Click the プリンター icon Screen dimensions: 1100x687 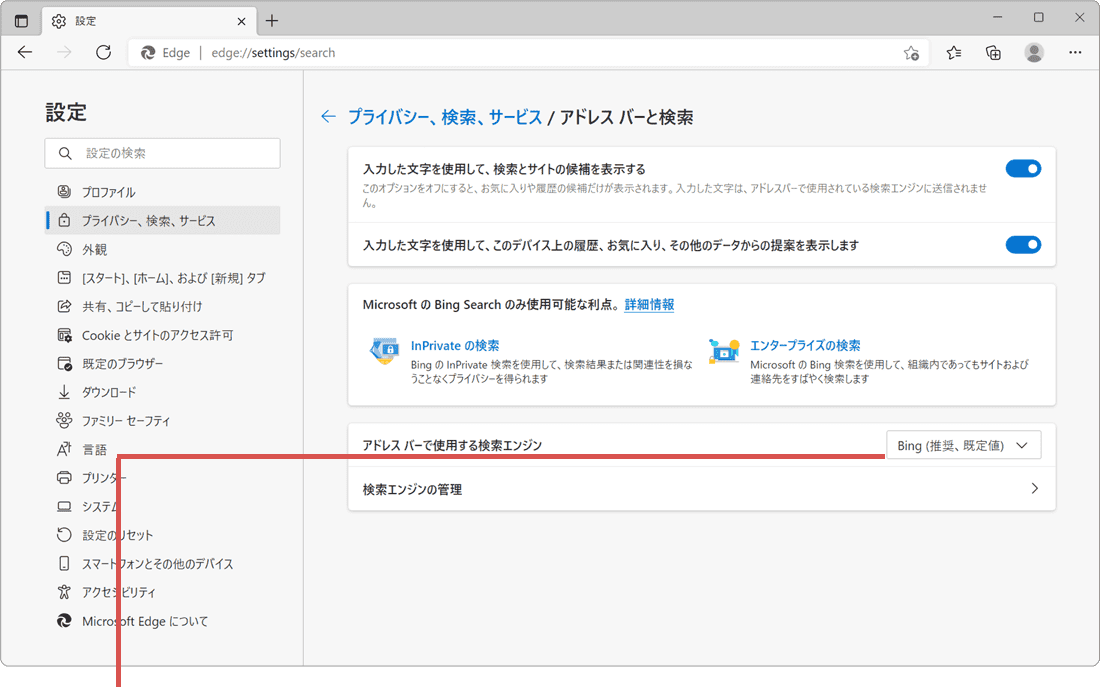click(x=64, y=478)
